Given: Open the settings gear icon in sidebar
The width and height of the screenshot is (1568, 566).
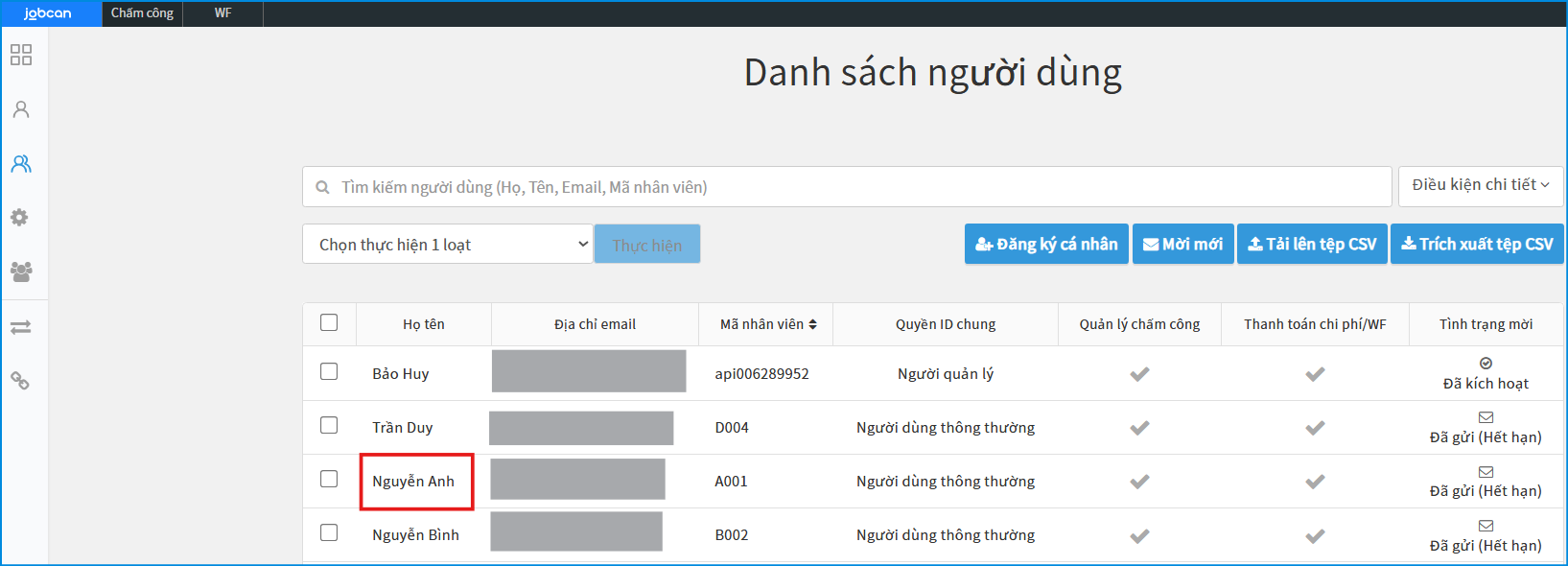Looking at the screenshot, I should coord(20,218).
